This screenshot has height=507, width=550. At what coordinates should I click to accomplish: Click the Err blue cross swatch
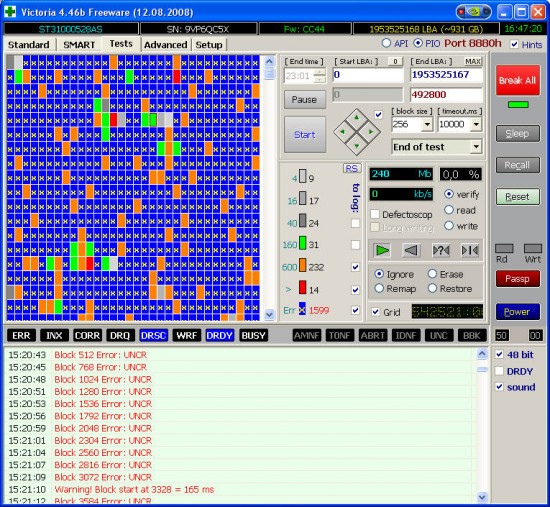click(302, 309)
